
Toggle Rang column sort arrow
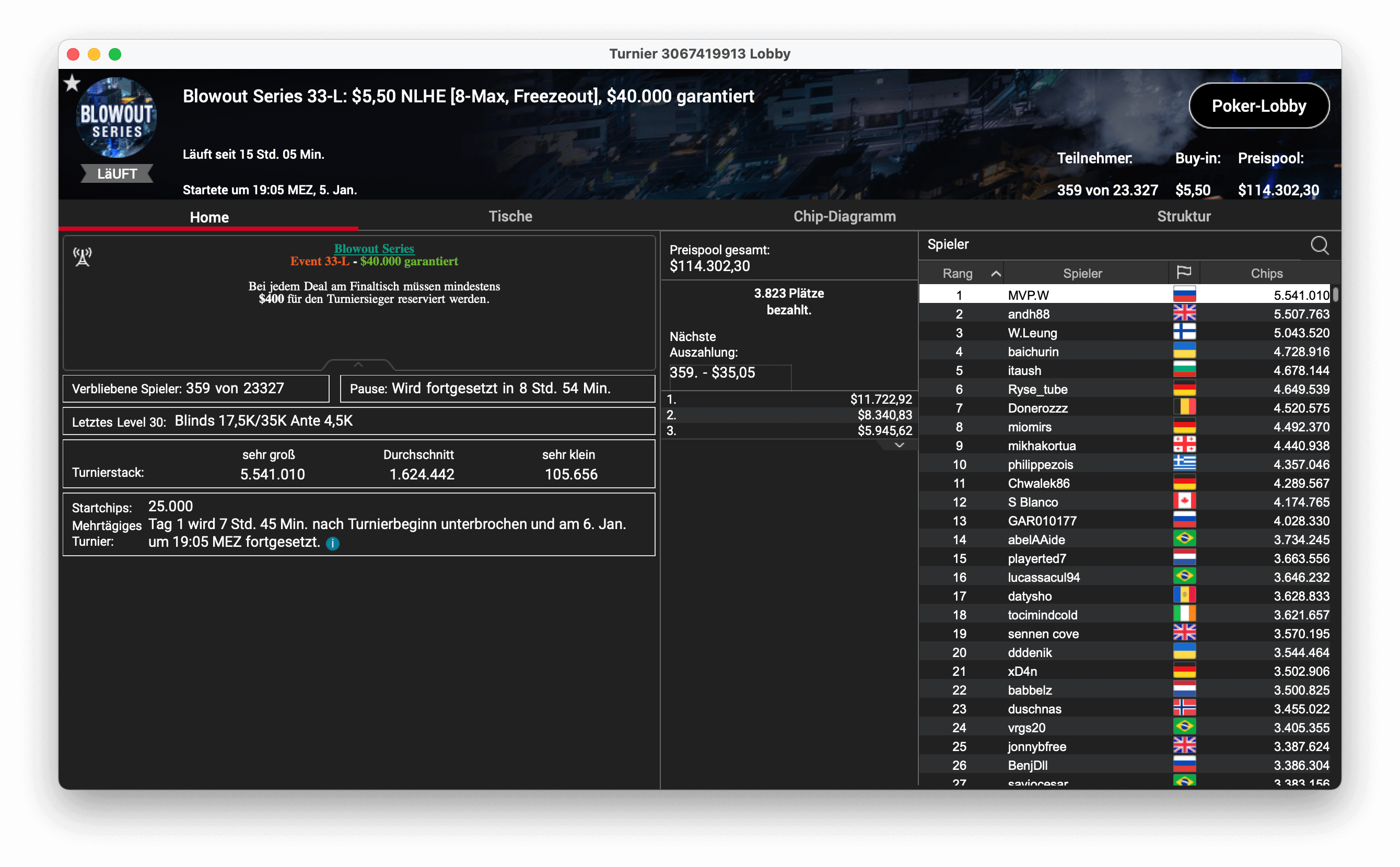pyautogui.click(x=996, y=274)
